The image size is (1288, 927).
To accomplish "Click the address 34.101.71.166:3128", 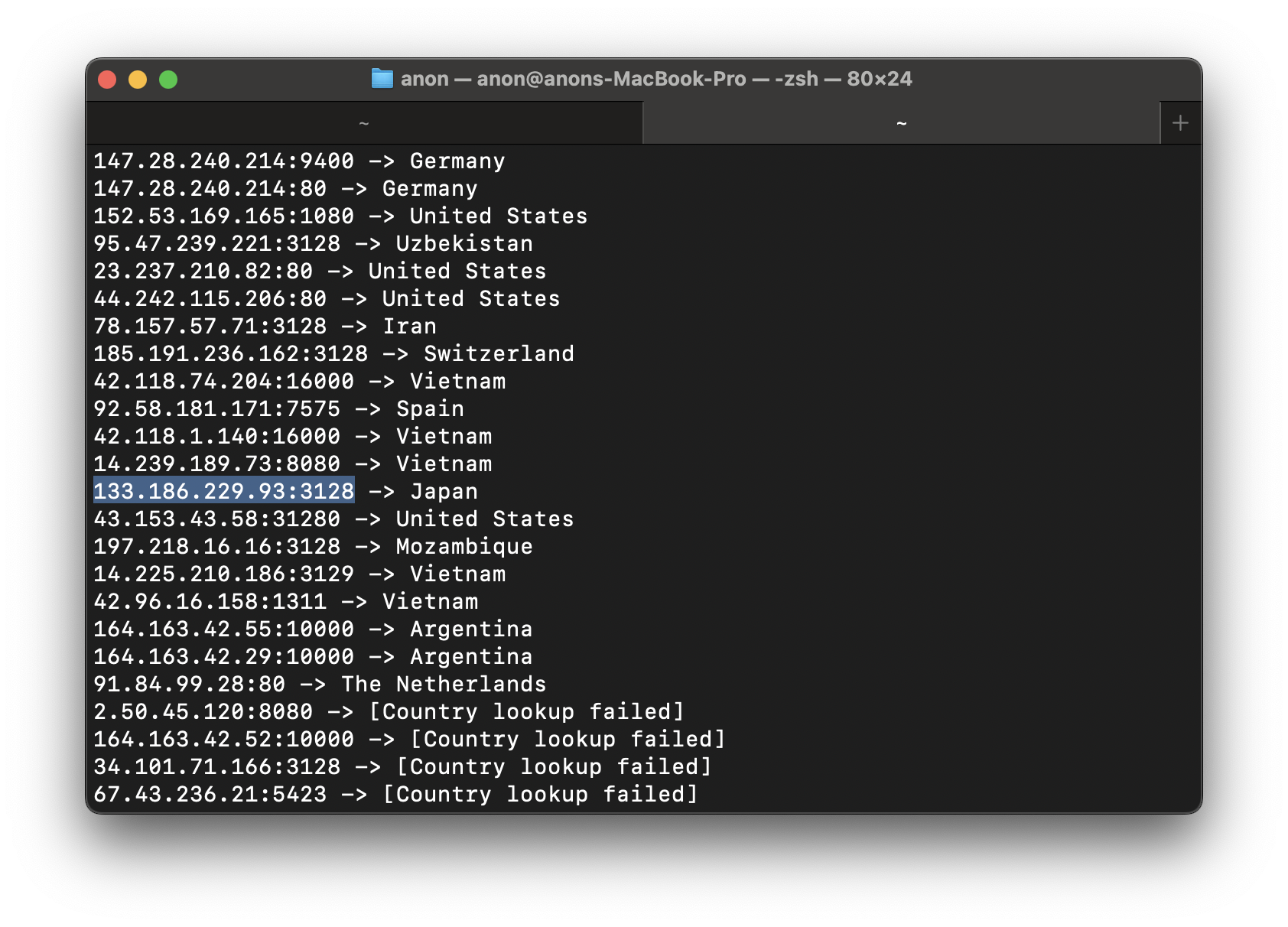I will pyautogui.click(x=217, y=766).
